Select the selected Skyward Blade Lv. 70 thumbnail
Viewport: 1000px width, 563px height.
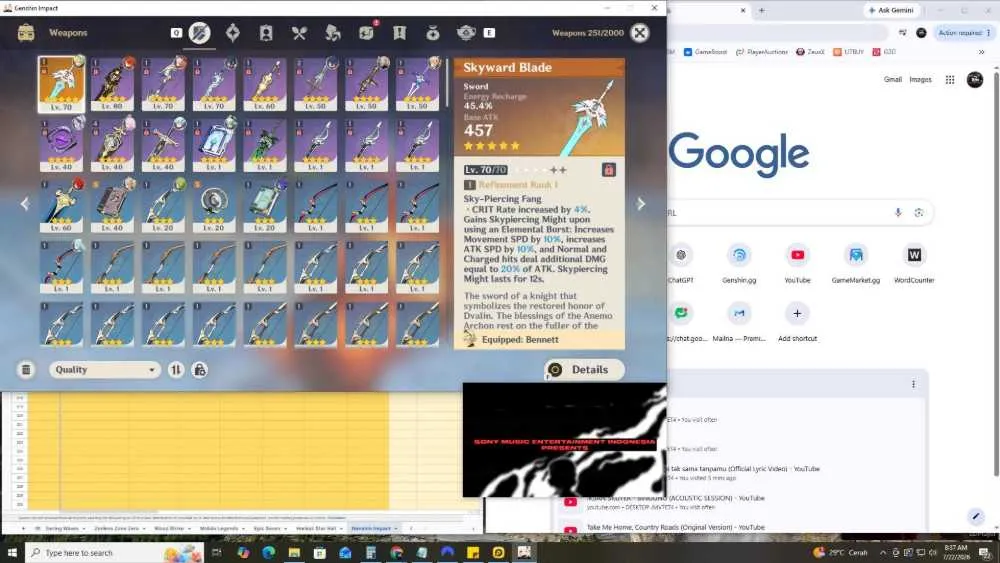coord(61,84)
